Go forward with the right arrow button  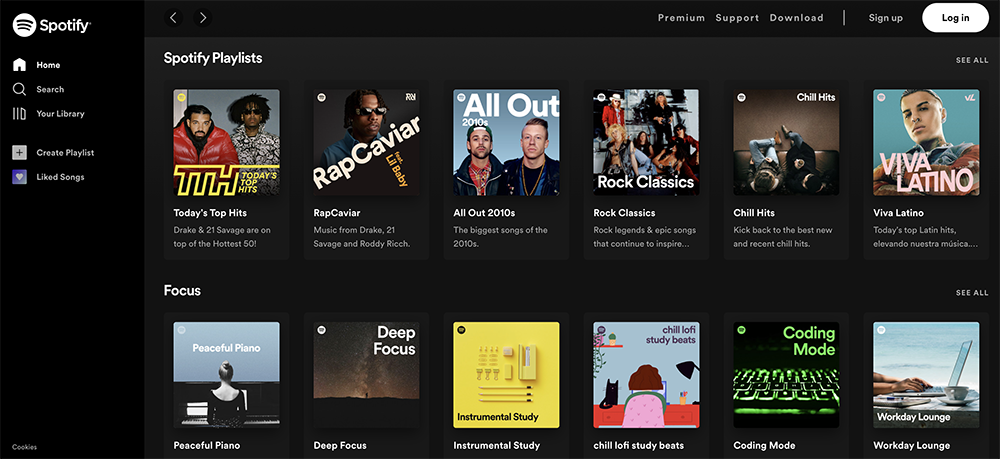click(x=203, y=18)
